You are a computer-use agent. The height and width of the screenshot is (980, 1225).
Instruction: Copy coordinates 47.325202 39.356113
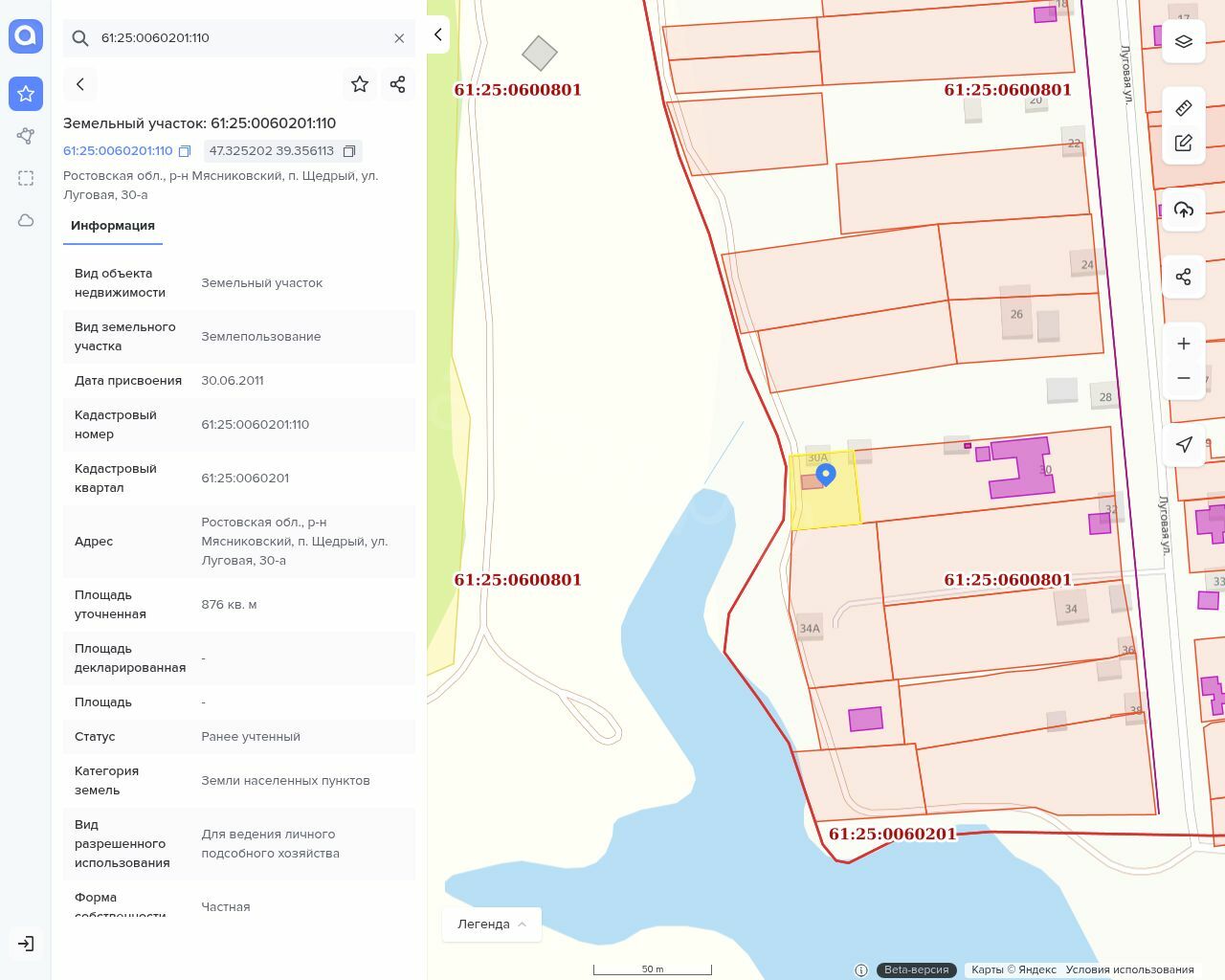coord(349,151)
